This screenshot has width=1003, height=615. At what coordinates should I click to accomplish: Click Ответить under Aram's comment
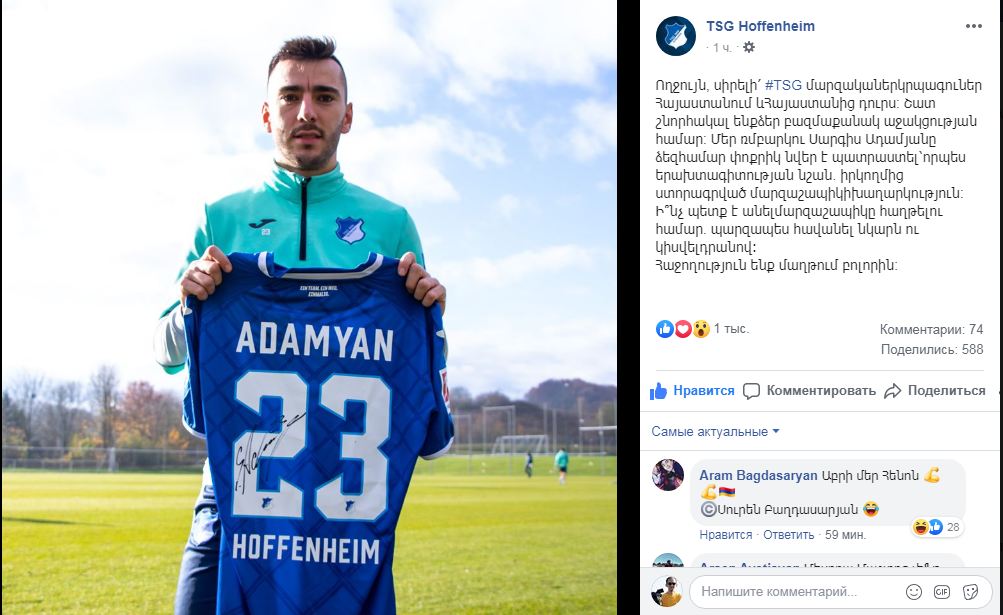pyautogui.click(x=788, y=535)
